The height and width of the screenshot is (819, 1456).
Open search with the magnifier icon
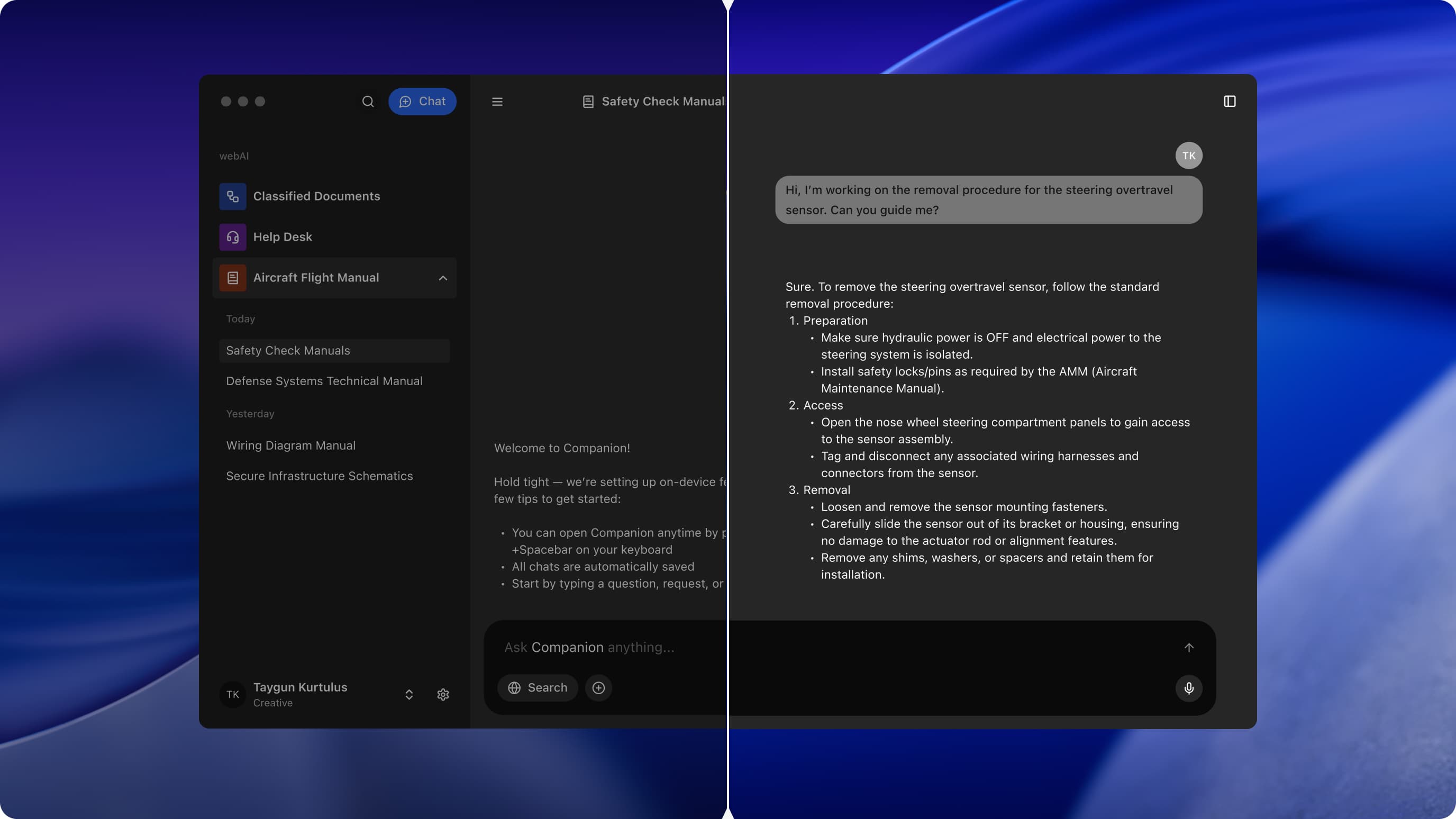tap(367, 101)
